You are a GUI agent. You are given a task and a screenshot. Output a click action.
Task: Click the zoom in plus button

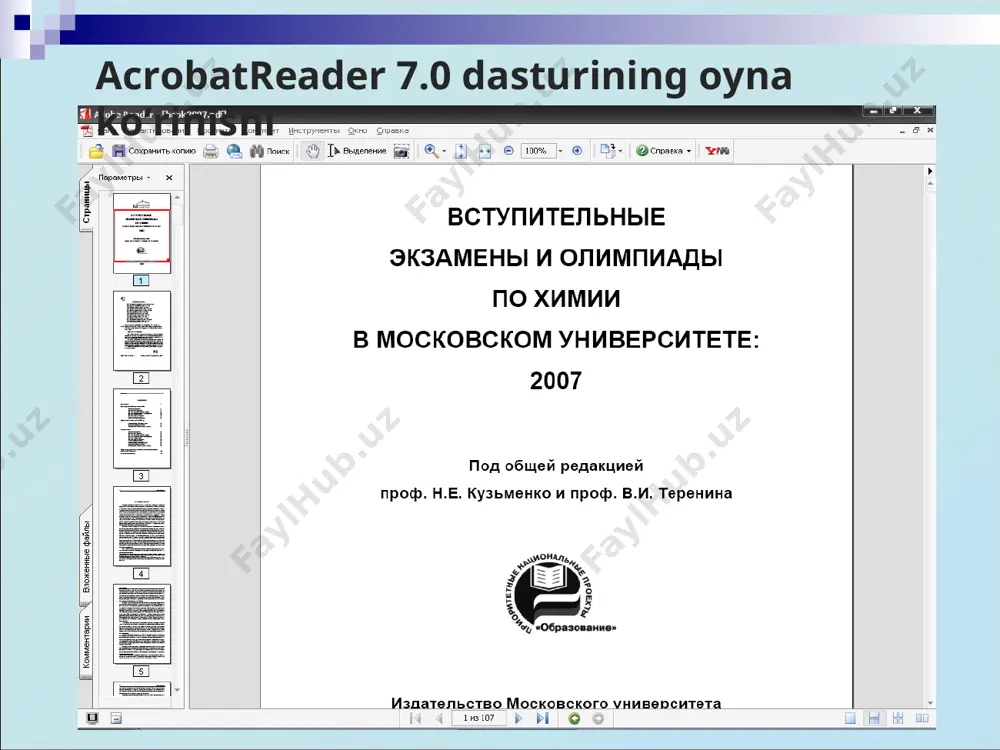click(x=577, y=151)
